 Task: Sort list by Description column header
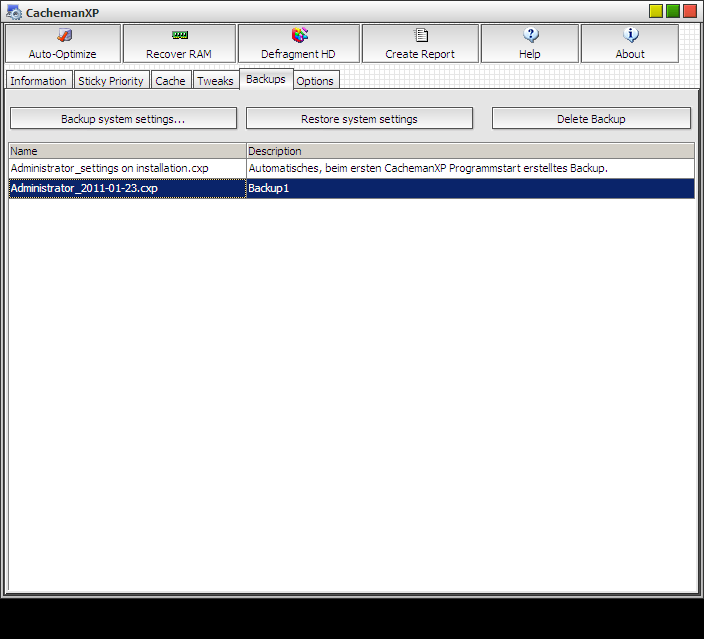tap(471, 151)
